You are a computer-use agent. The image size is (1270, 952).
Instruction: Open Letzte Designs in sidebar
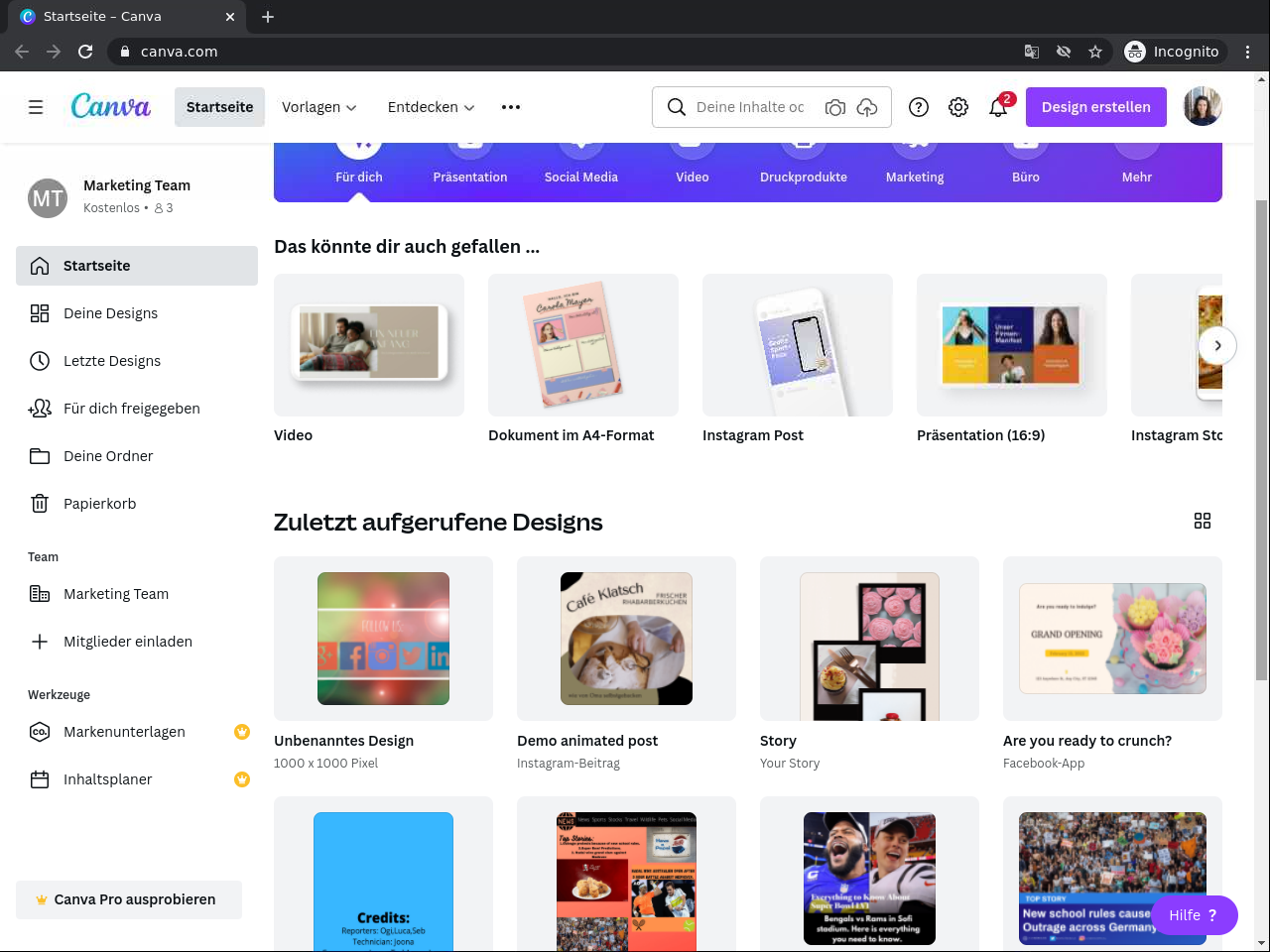coord(137,361)
